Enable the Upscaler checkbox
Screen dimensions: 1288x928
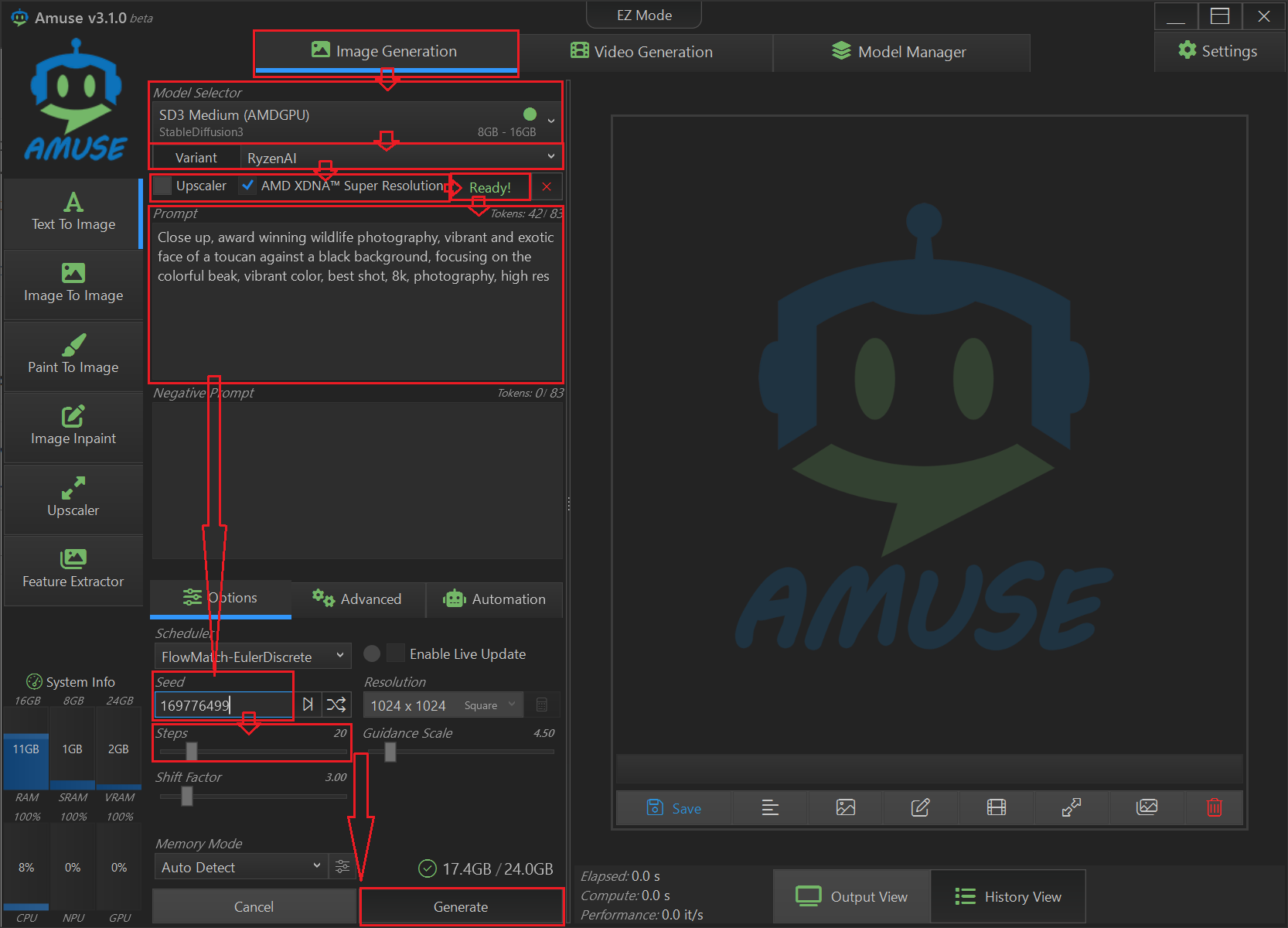pos(163,186)
